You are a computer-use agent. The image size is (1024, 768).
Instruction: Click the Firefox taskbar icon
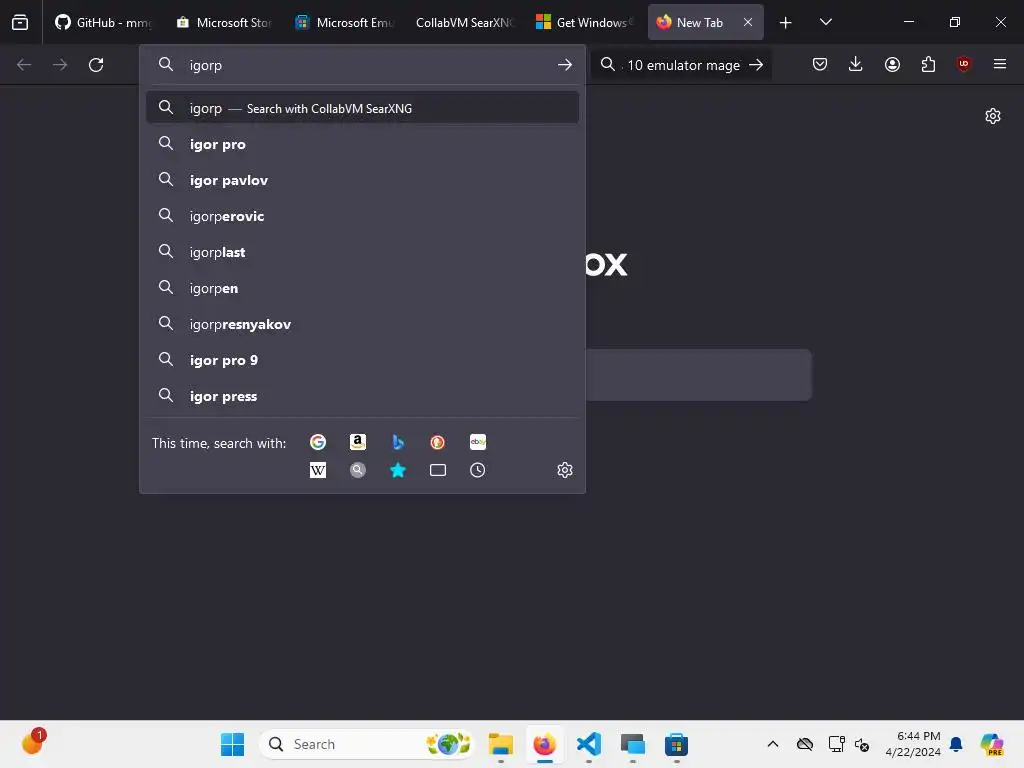tap(545, 744)
